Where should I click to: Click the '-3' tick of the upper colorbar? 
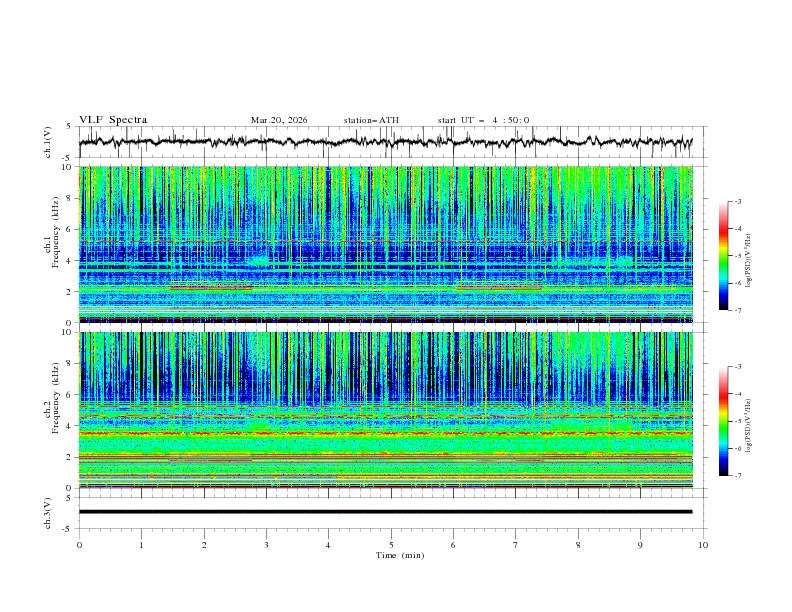[737, 201]
